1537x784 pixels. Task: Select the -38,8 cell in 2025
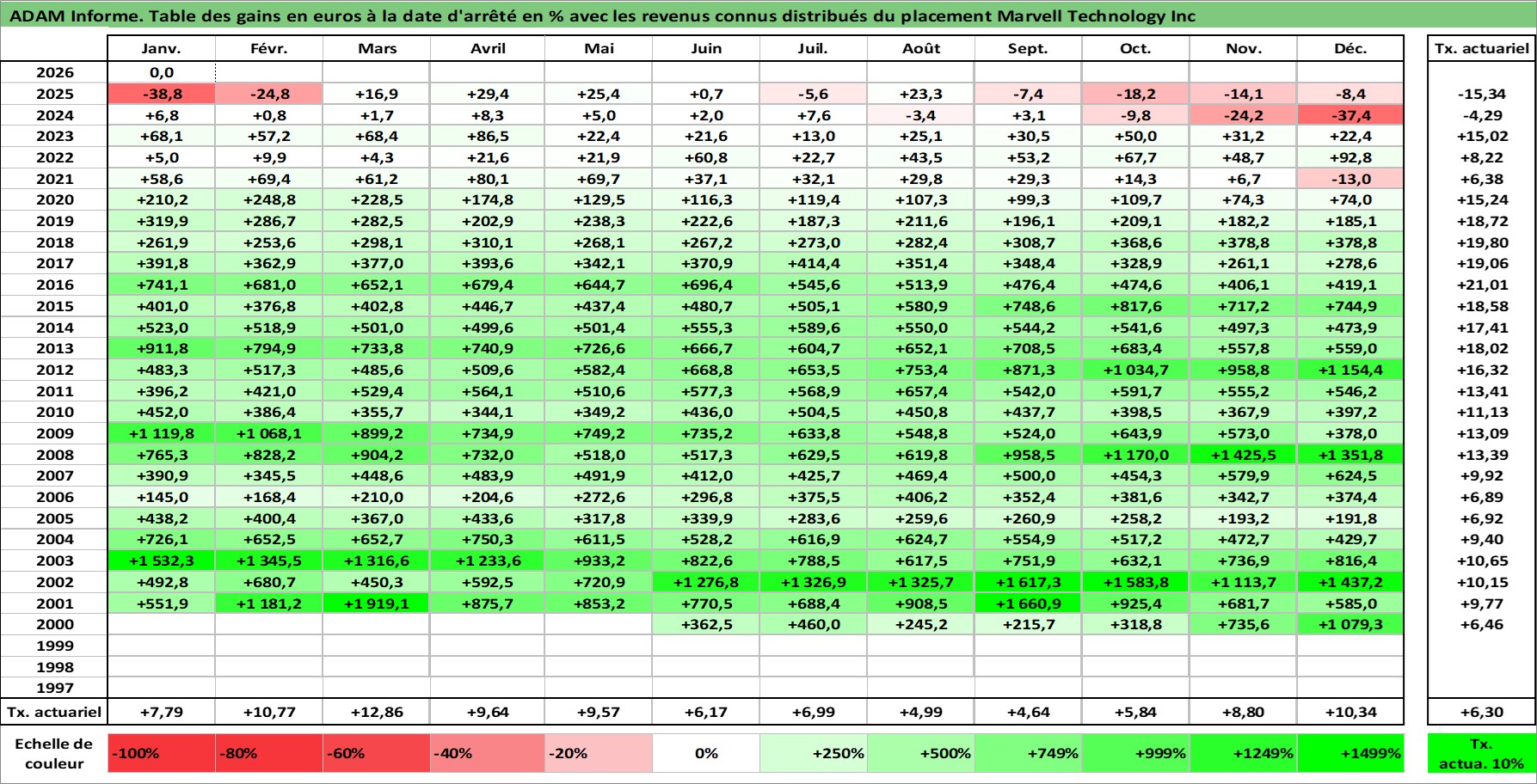pos(162,94)
